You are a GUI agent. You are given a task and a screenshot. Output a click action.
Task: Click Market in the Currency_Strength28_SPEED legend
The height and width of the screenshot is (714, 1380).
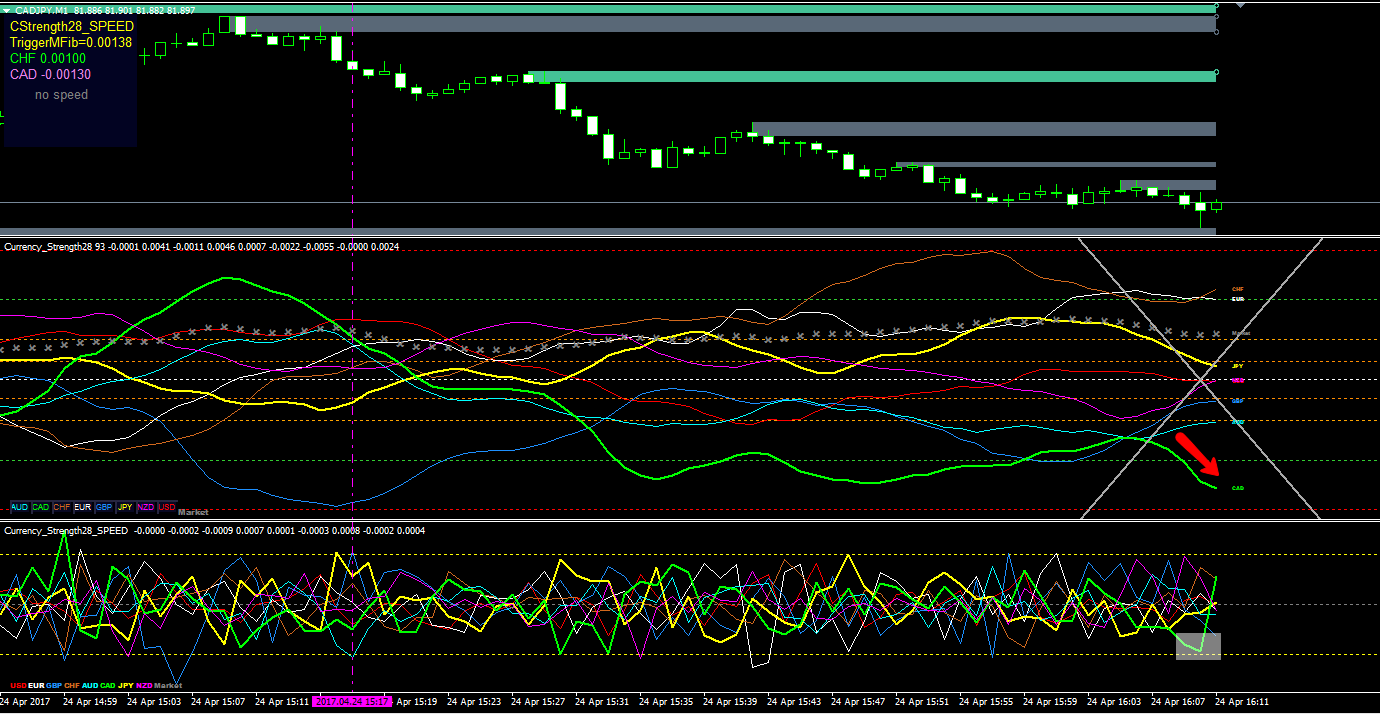168,686
